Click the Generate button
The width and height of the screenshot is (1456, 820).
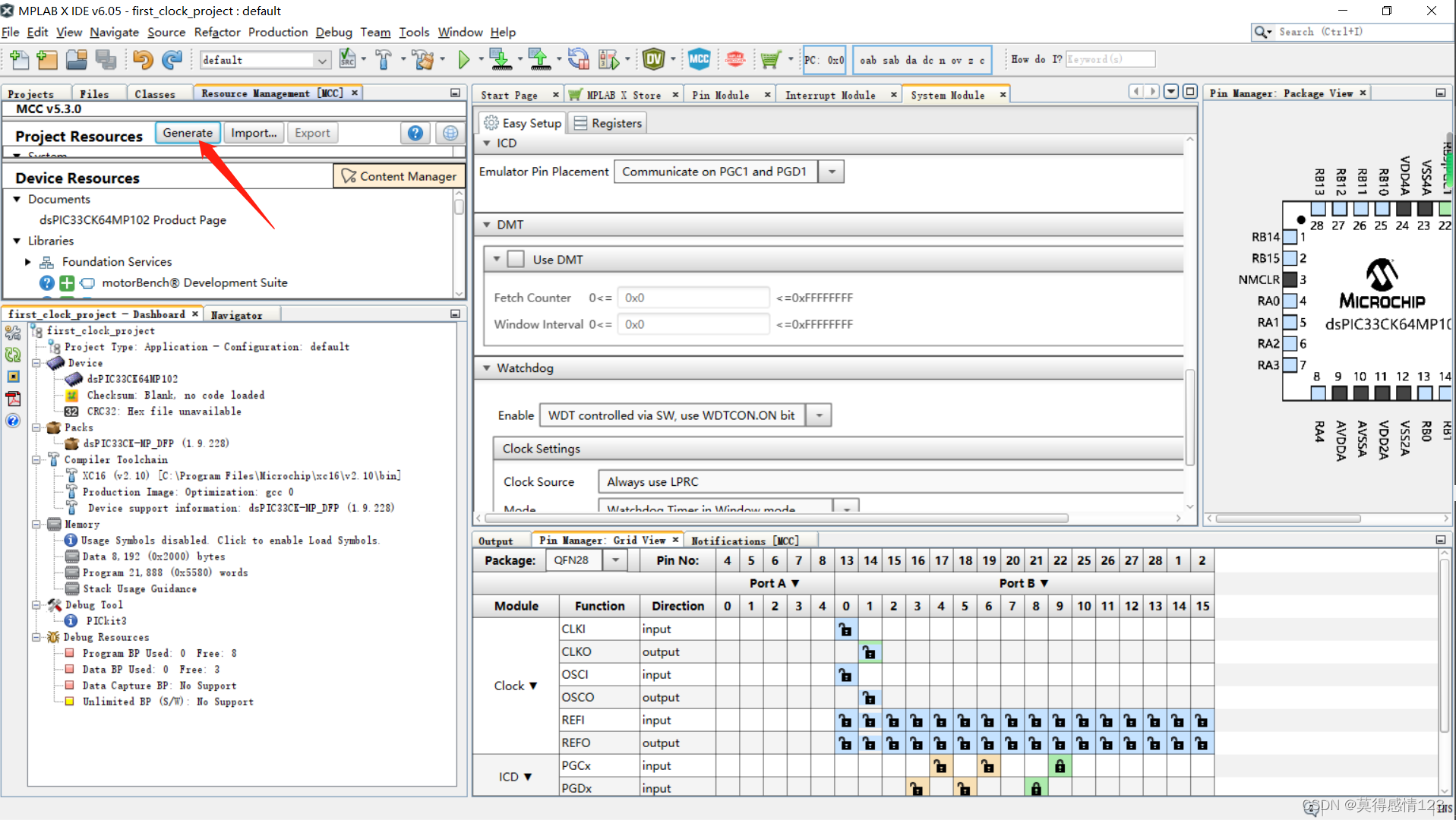188,133
